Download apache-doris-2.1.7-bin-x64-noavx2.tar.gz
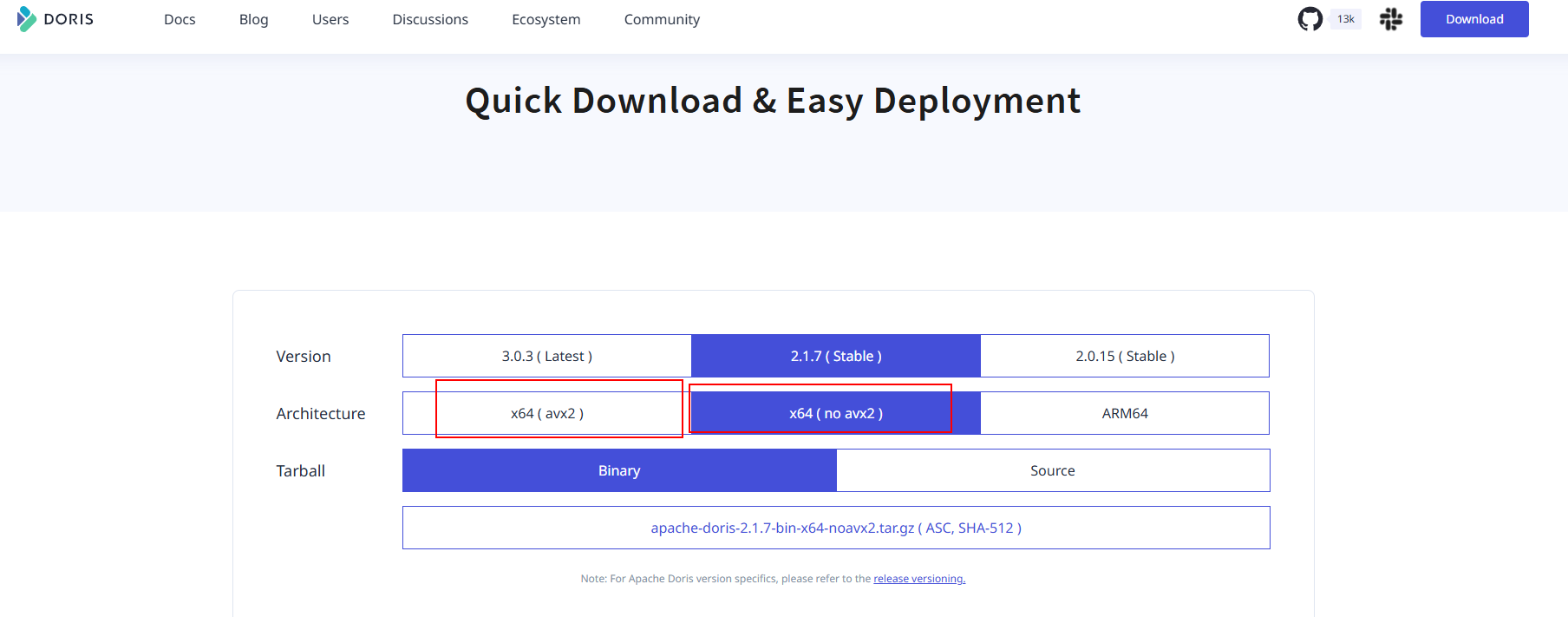Screen dimensions: 1568x617 coord(782,528)
